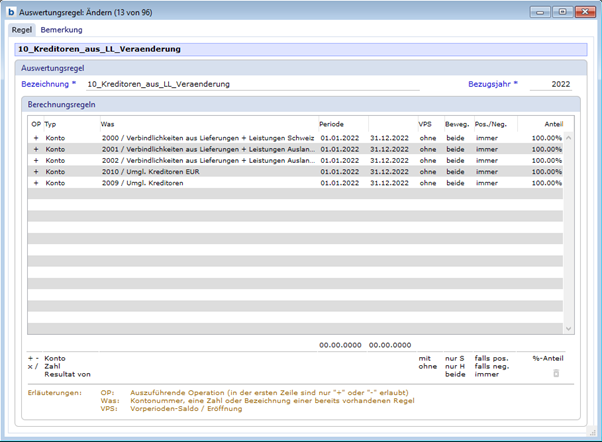602x442 pixels.
Task: Close the Auswertungsregel dialog
Action: tap(583, 11)
